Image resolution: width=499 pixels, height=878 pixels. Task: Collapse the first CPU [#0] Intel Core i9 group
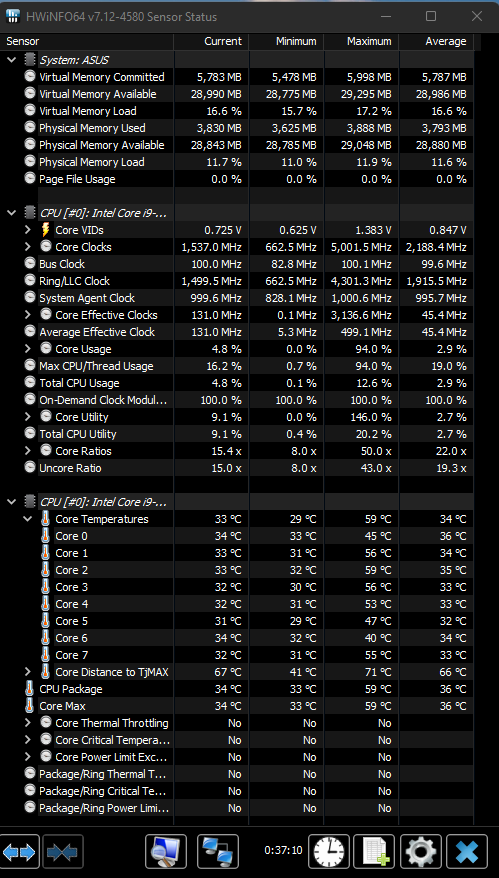coord(12,213)
